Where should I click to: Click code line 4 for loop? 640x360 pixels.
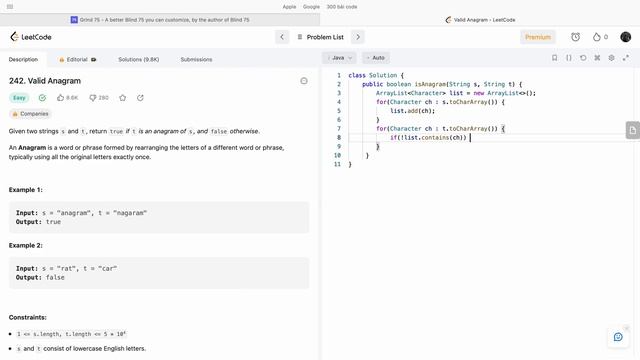click(440, 102)
